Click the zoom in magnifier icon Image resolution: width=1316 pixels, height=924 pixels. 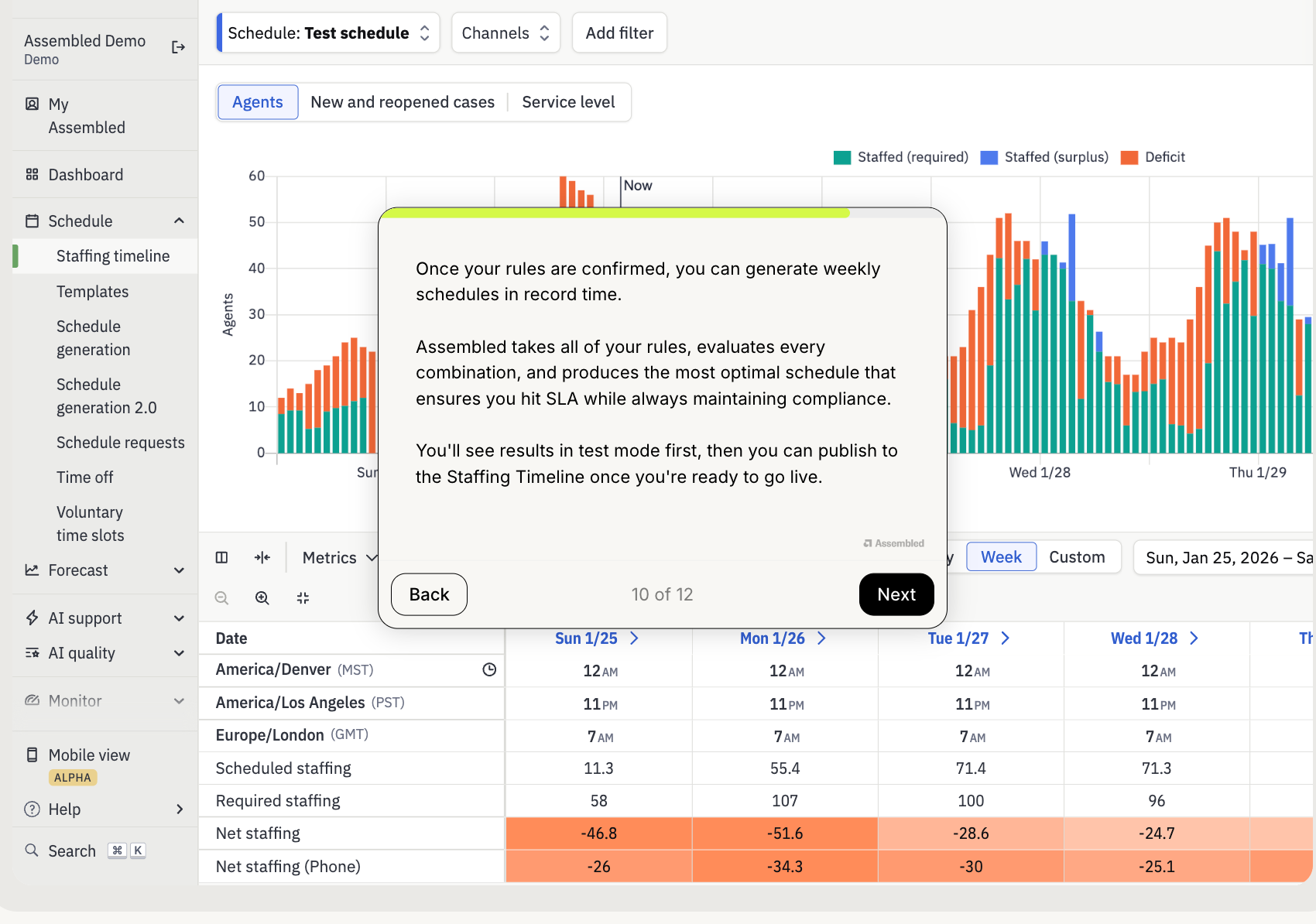262,597
